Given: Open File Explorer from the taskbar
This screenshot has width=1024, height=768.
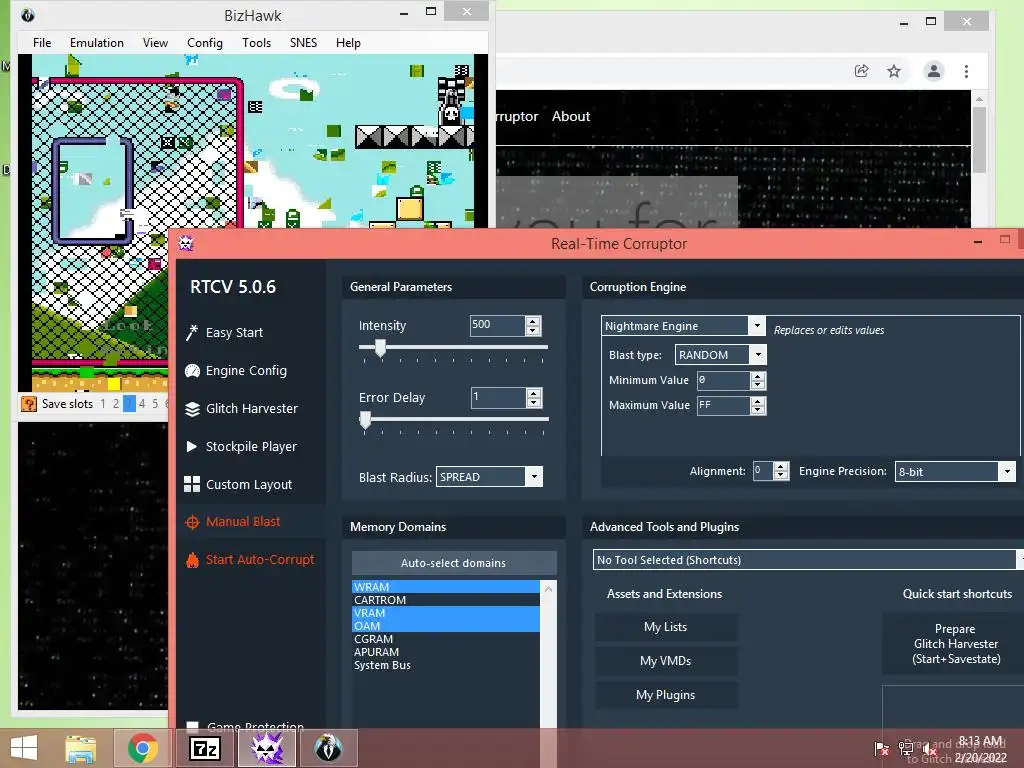Looking at the screenshot, I should tap(80, 748).
